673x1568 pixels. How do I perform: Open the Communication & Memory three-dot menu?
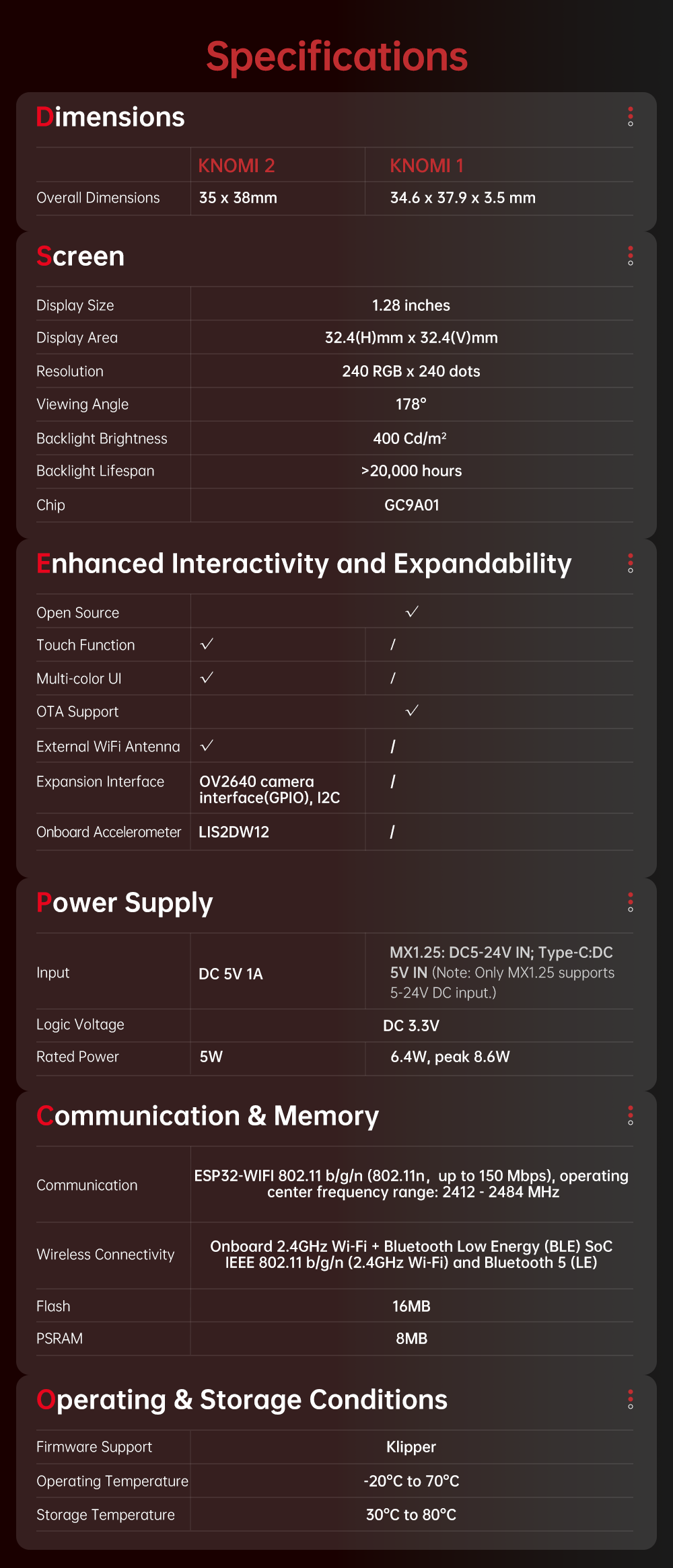tap(630, 1115)
